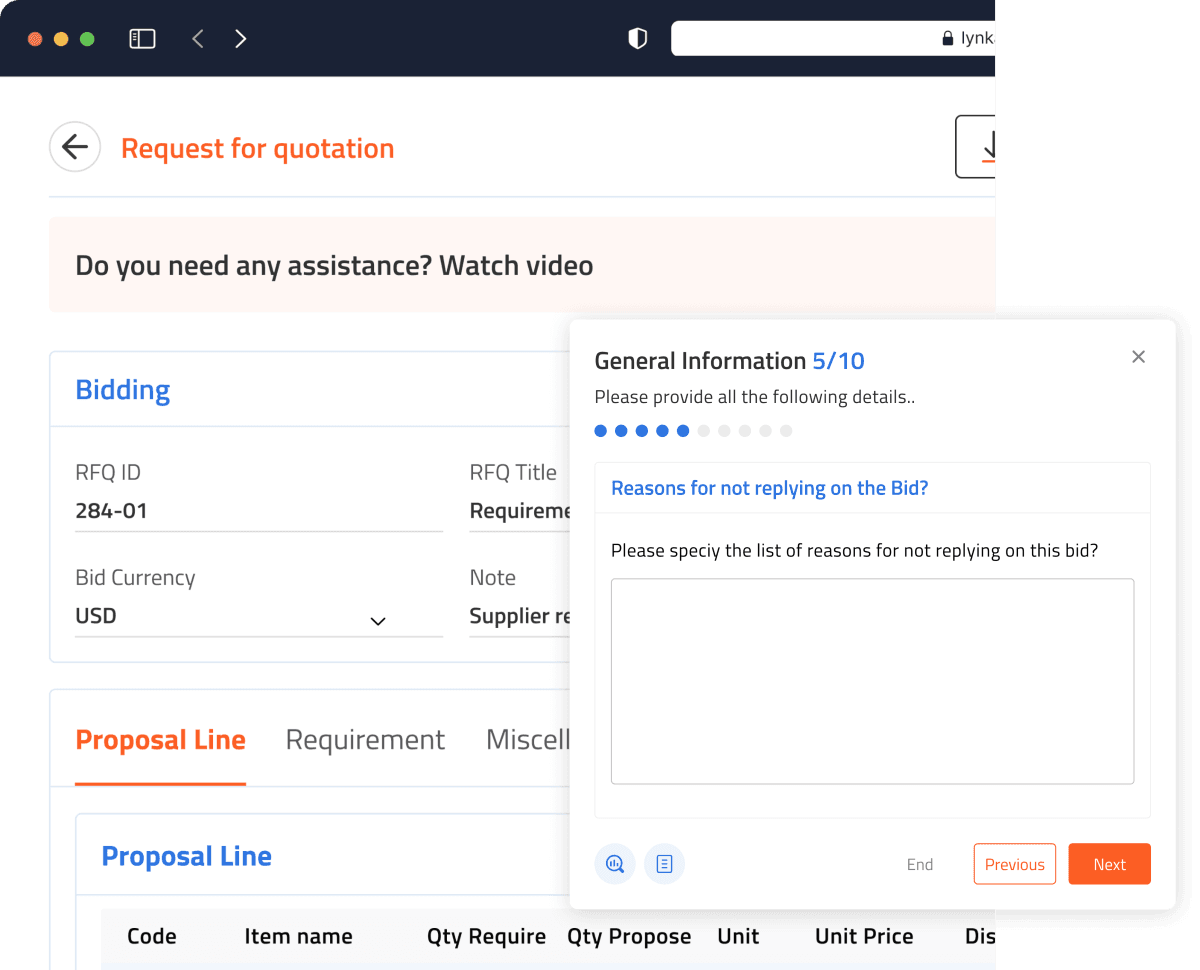Go back with the browser back chevron

[198, 39]
